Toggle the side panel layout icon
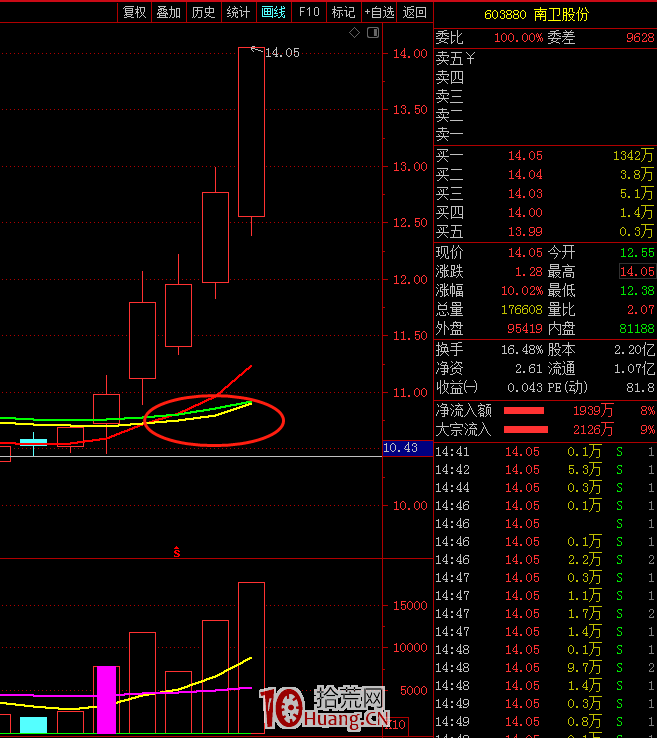Viewport: 657px width, 738px height. click(373, 32)
